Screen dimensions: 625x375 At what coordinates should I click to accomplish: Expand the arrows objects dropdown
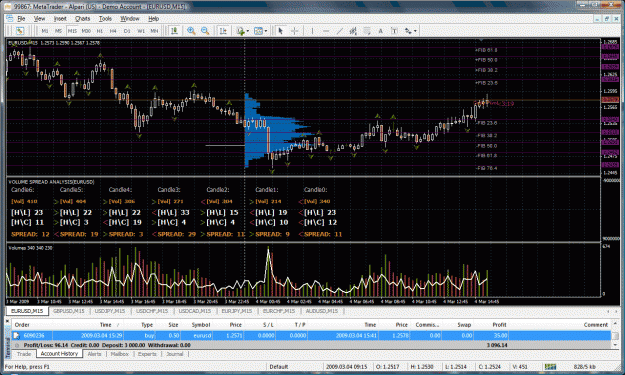[415, 31]
